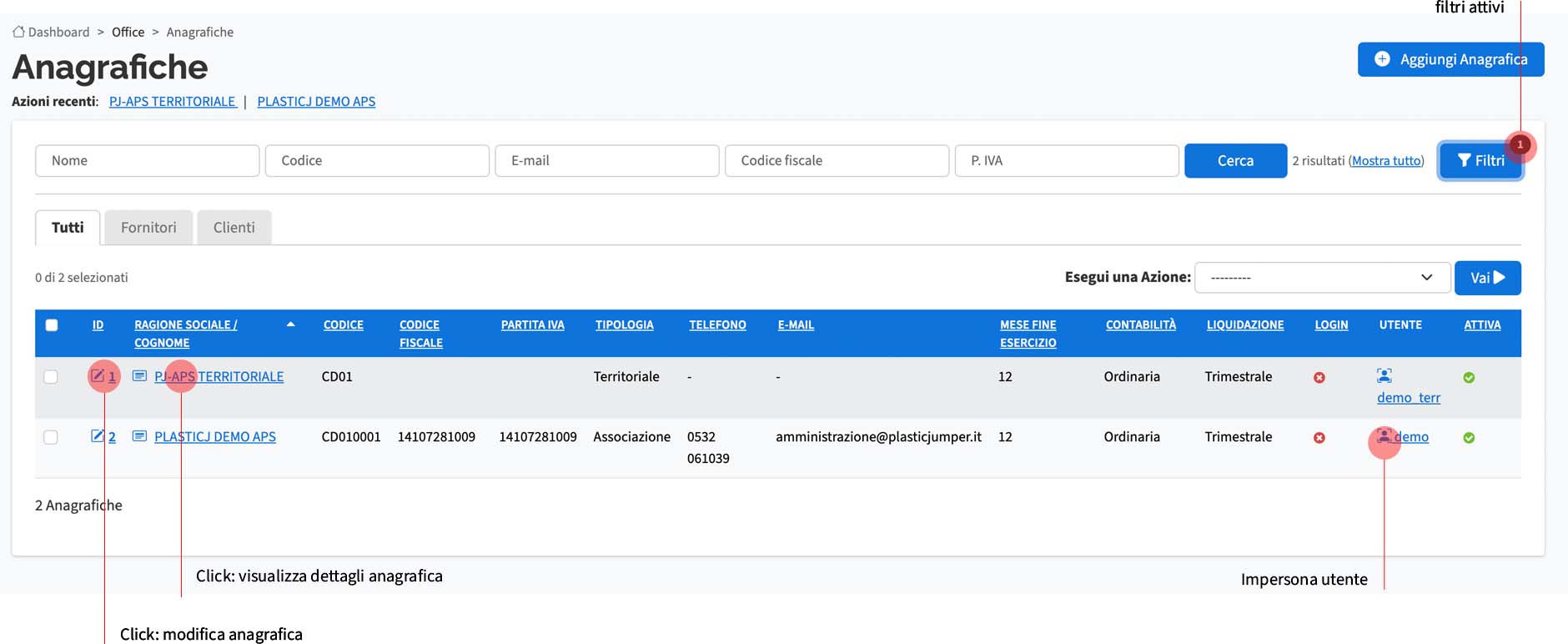Switch to the Fornitori tab
Screen dimensions: 1568x644
pyautogui.click(x=148, y=227)
